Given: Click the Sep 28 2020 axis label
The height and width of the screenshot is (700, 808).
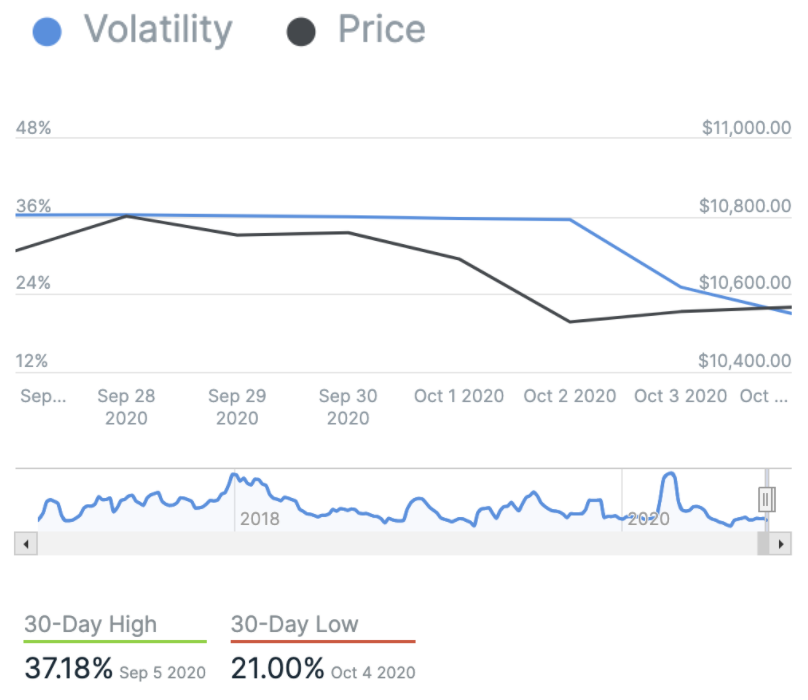Looking at the screenshot, I should point(126,407).
